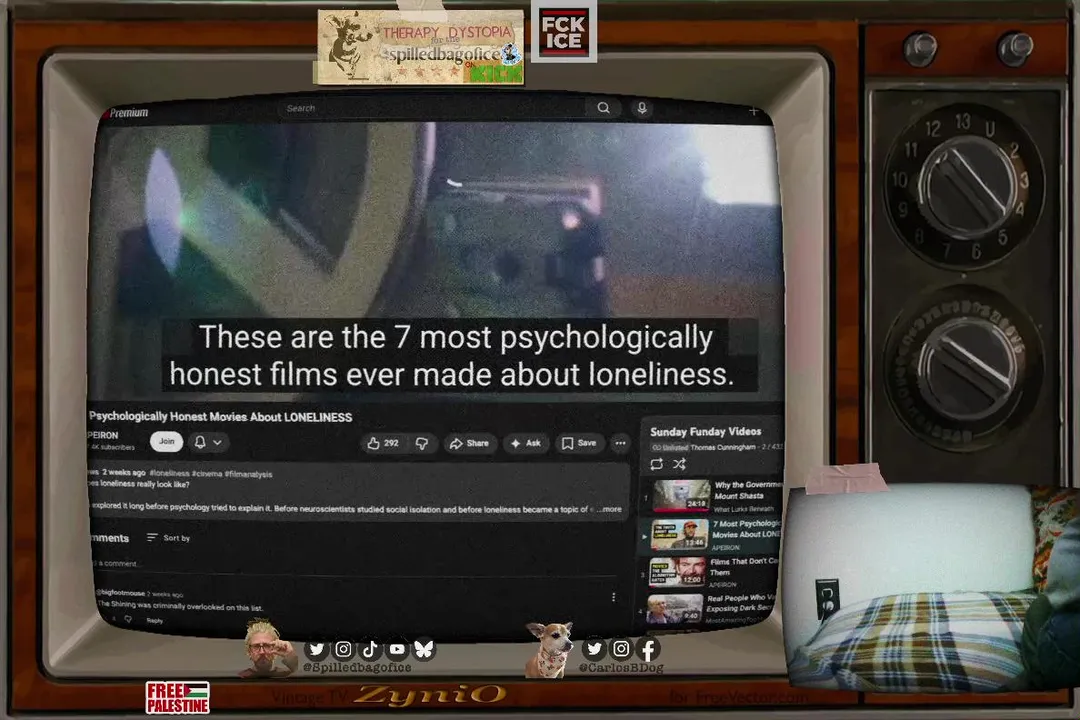
Task: Like the video with 292 likes
Action: (x=383, y=443)
